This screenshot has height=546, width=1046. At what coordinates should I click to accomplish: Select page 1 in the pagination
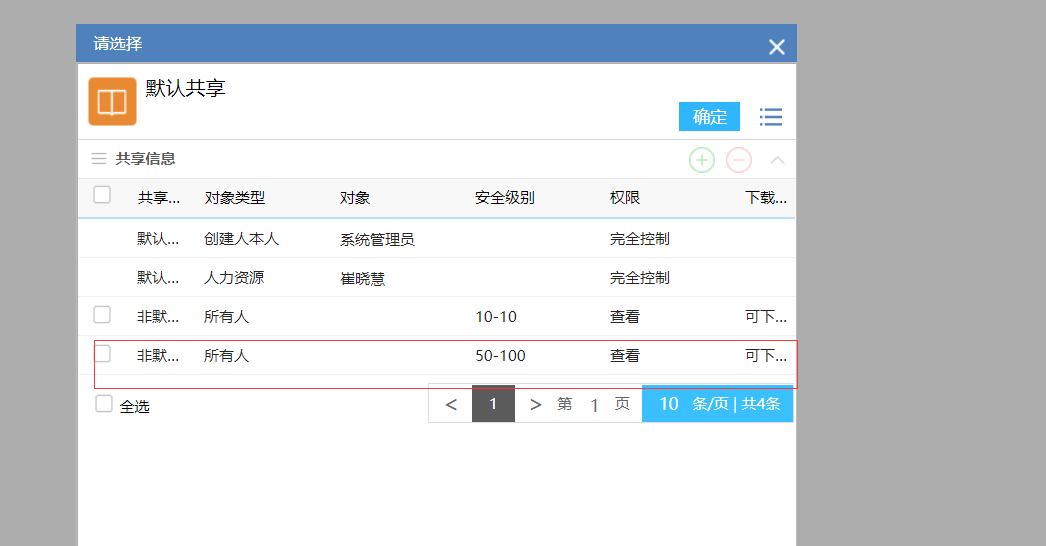point(493,404)
